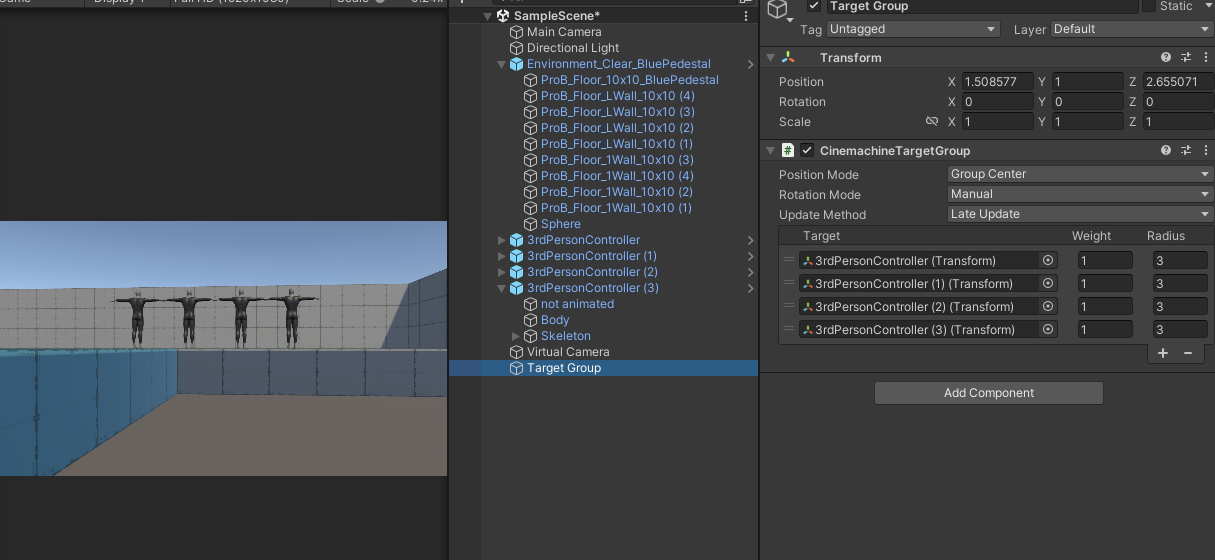Open CinemachineTargetGroup presets

[1186, 150]
